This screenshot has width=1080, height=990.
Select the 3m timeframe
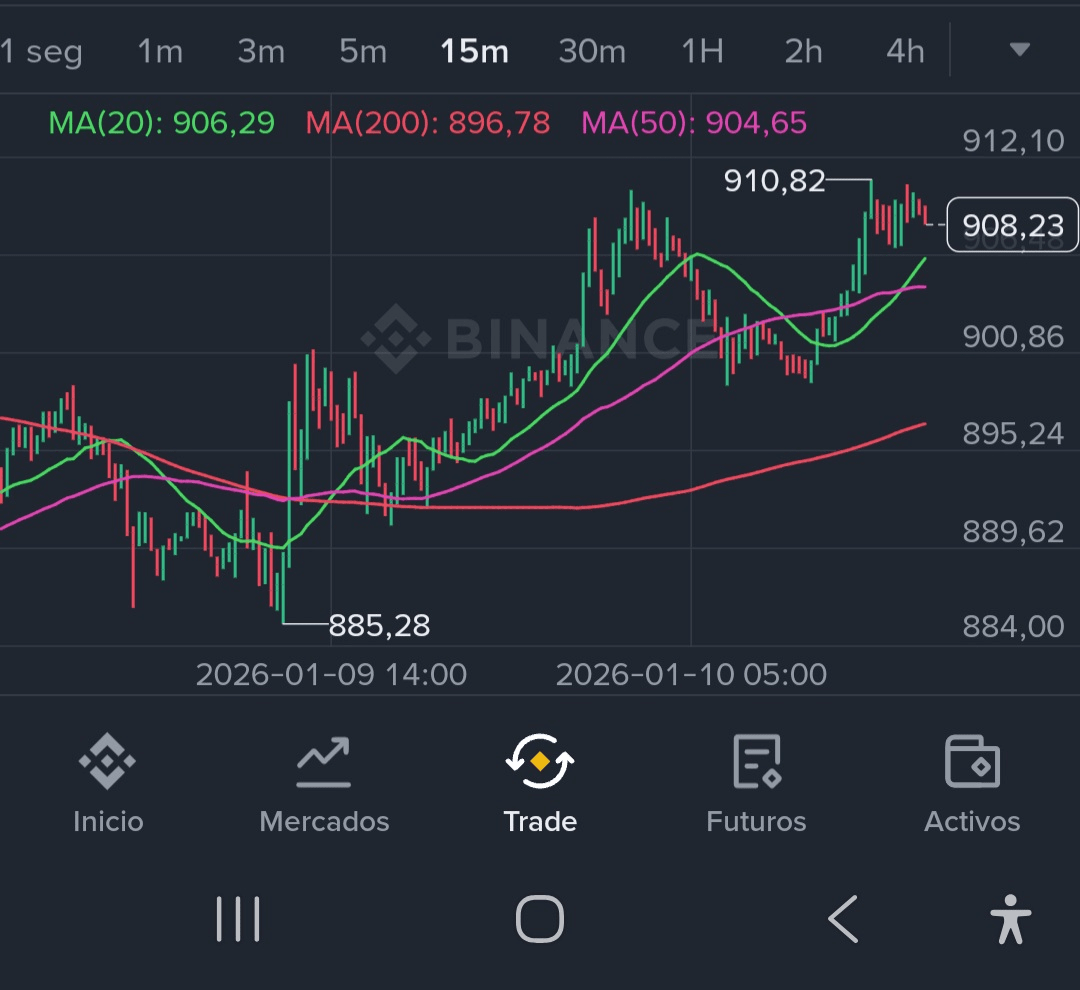[x=261, y=52]
